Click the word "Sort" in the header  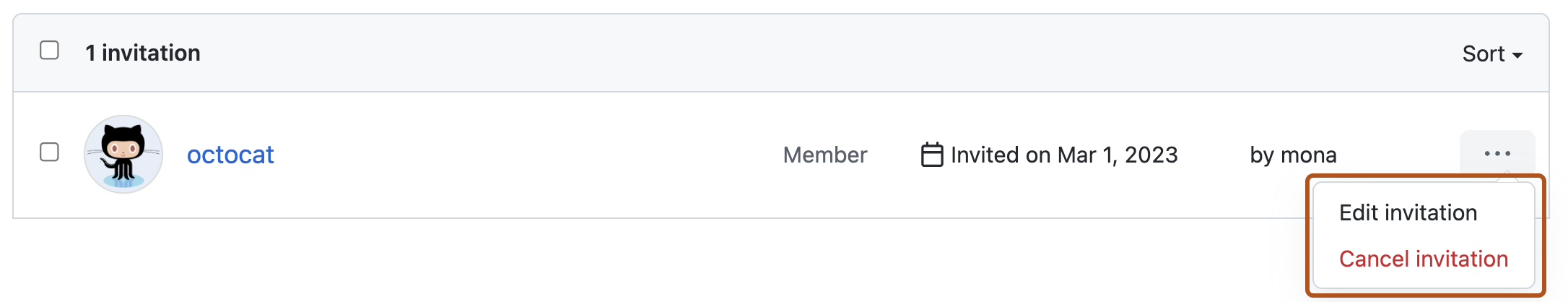tap(1483, 53)
